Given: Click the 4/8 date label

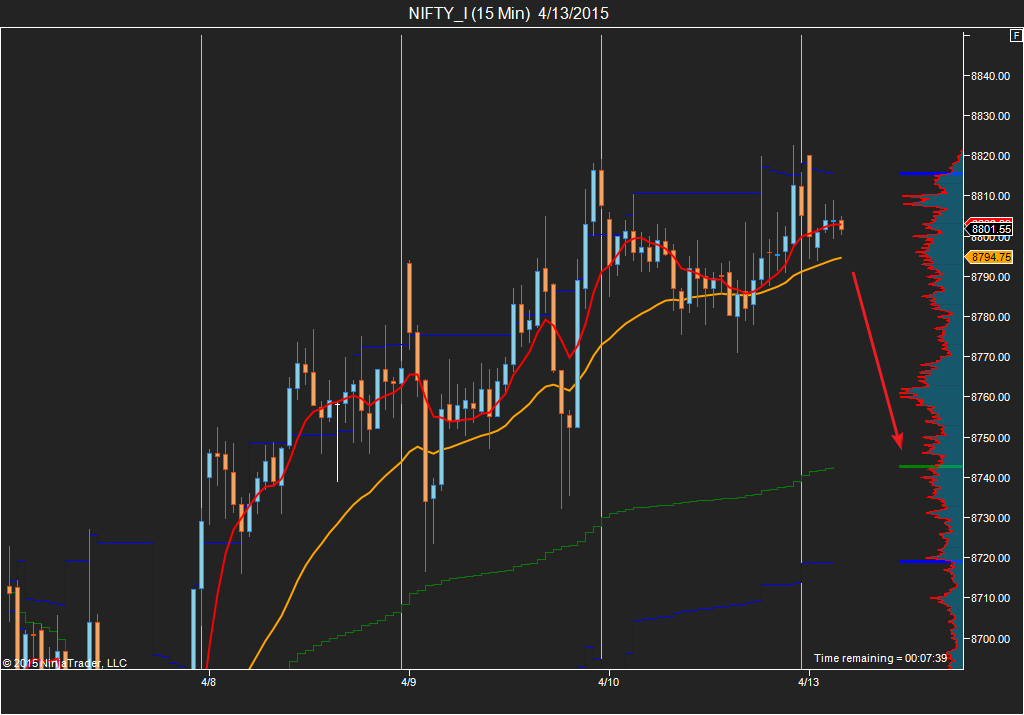Looking at the screenshot, I should click(208, 682).
